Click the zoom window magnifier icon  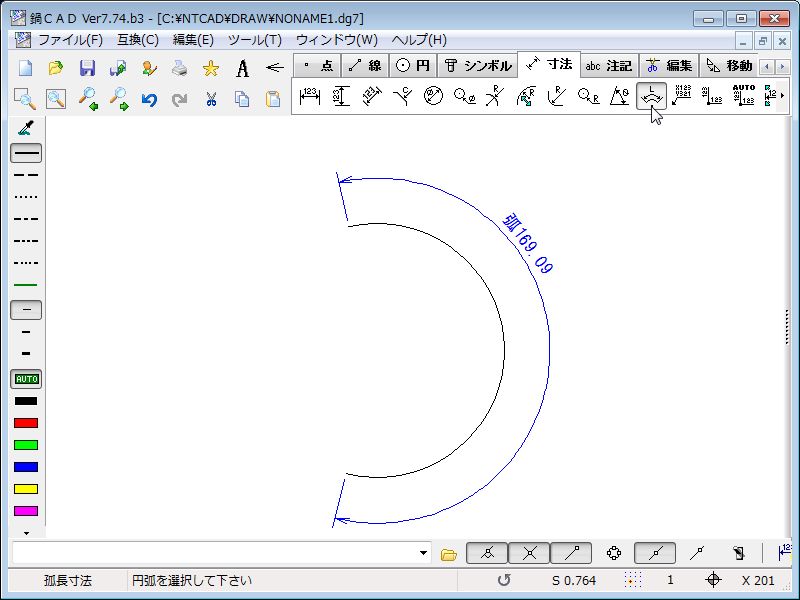click(25, 98)
